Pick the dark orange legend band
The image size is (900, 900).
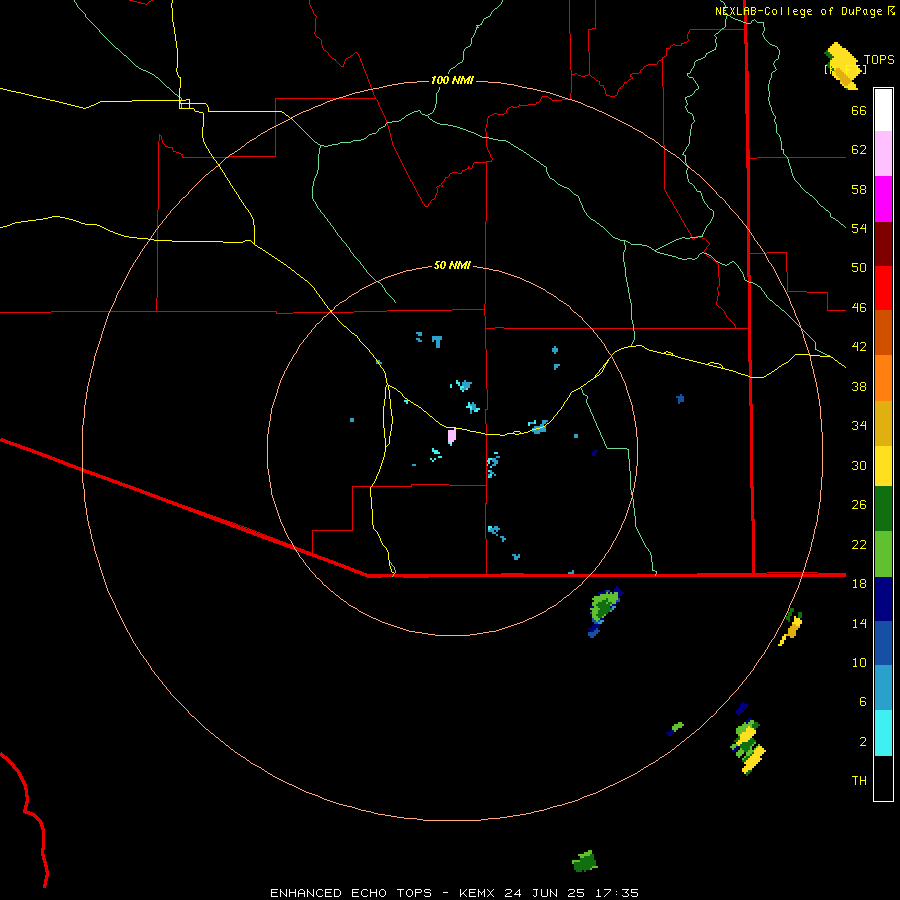[x=883, y=332]
